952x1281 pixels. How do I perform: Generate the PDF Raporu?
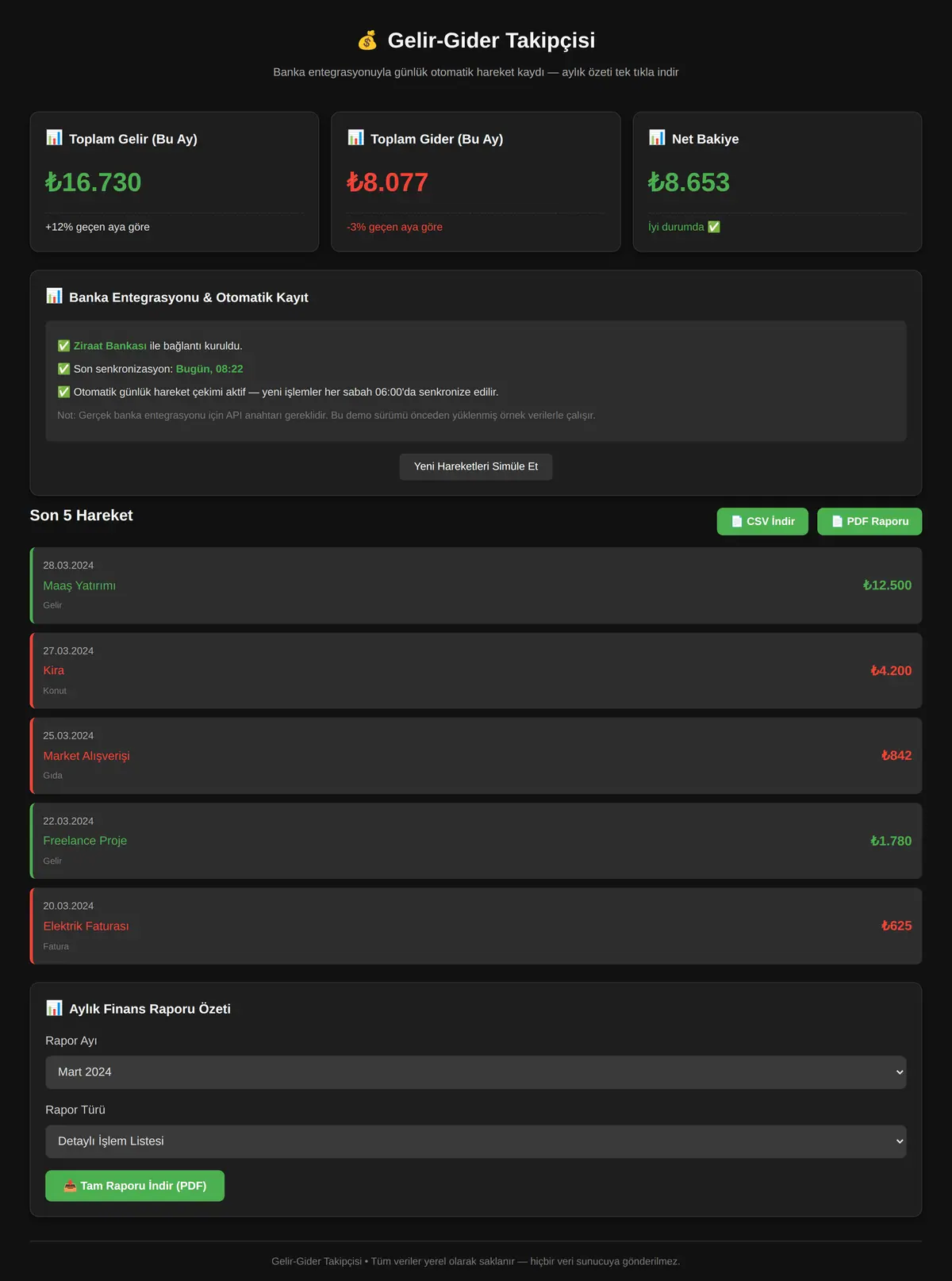pyautogui.click(x=869, y=521)
